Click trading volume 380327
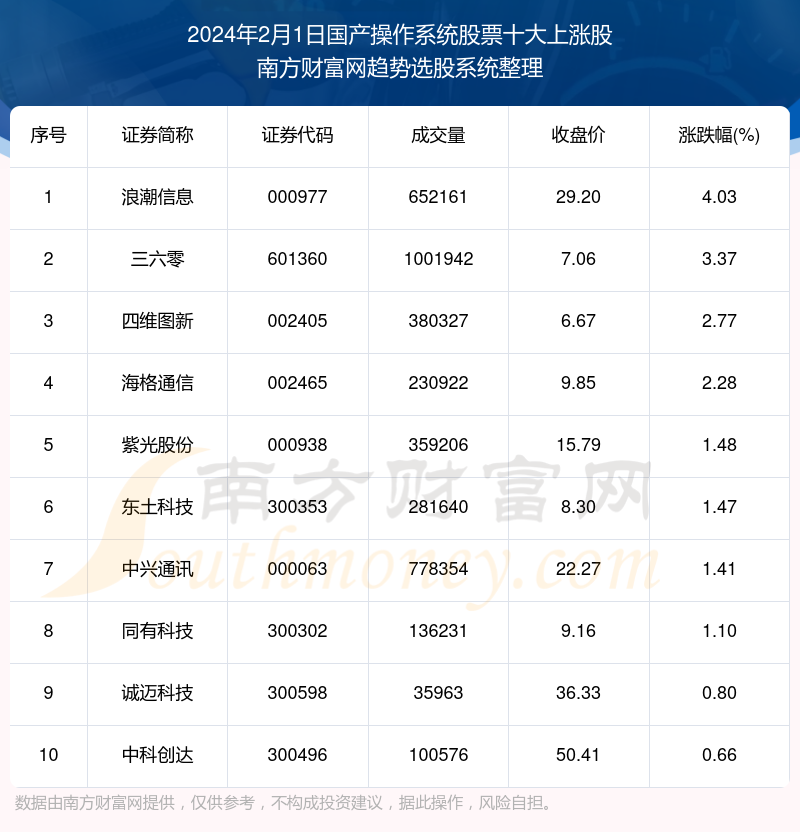The width and height of the screenshot is (800, 832). tap(438, 321)
